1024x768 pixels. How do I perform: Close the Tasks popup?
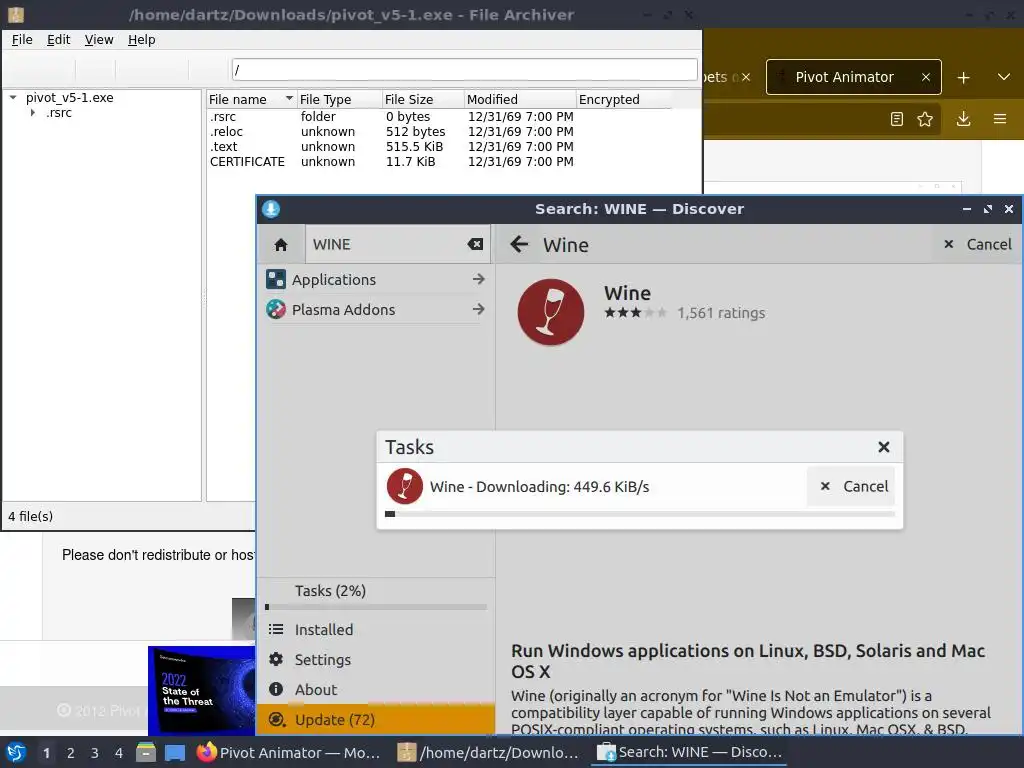point(884,447)
